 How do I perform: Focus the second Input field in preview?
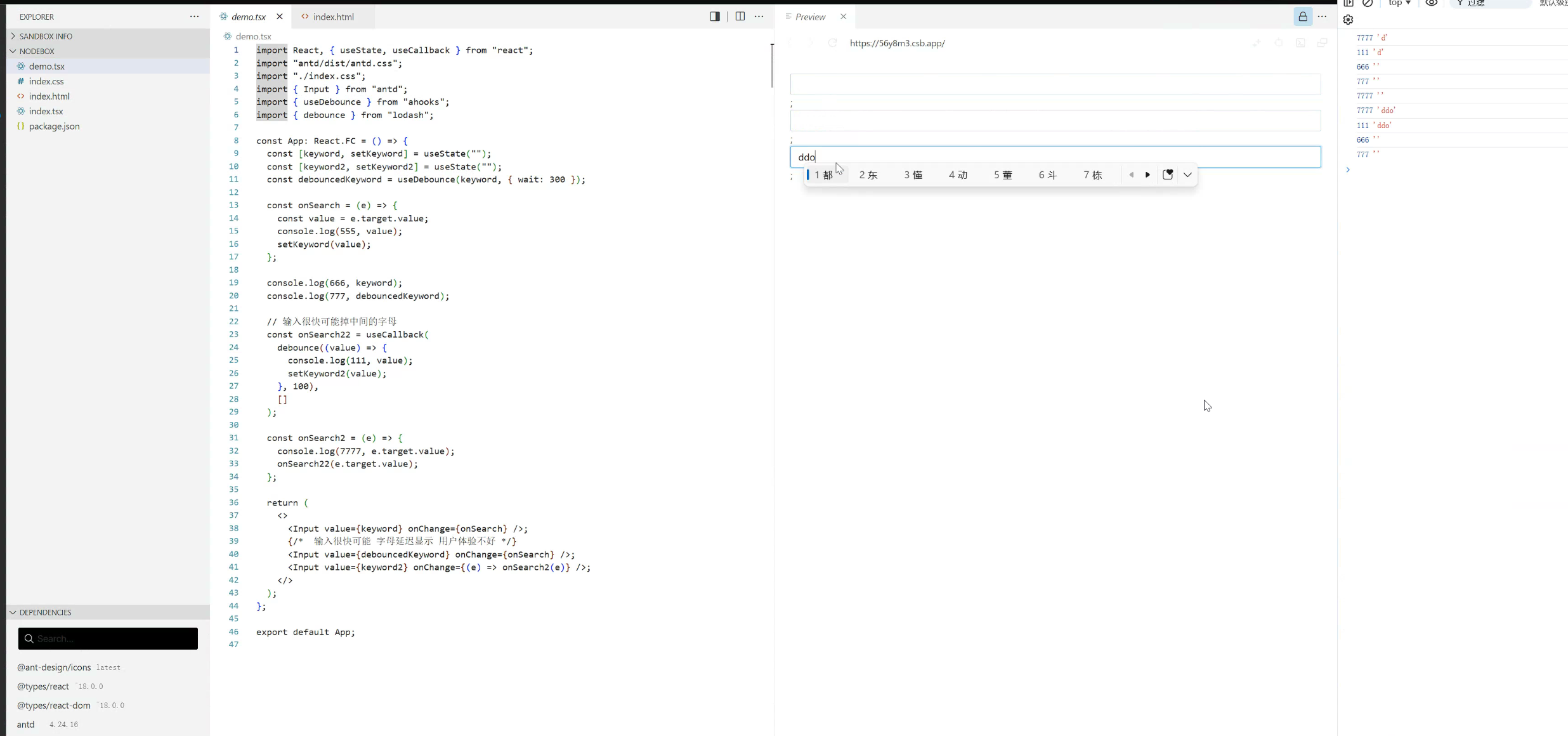click(x=1055, y=121)
